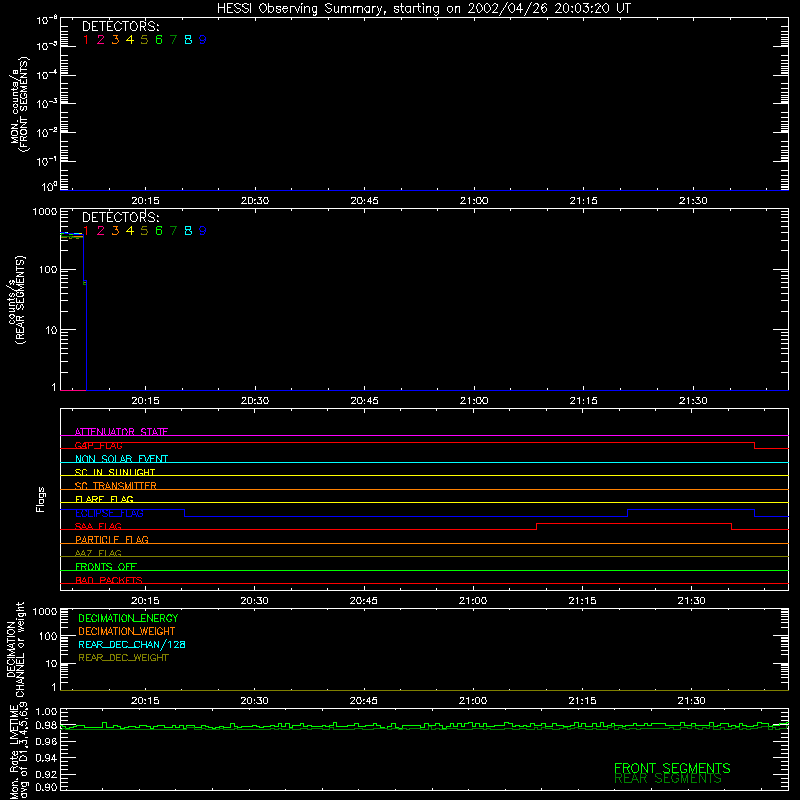Click the SC_IN_SUNLIGHT flag label
This screenshot has height=800, width=800.
point(115,472)
